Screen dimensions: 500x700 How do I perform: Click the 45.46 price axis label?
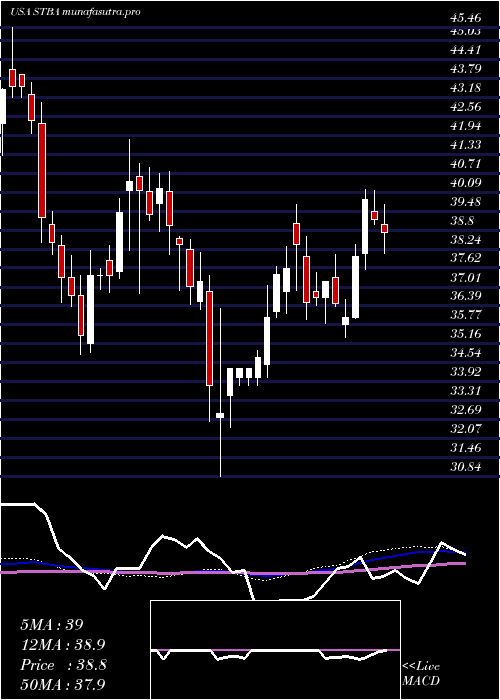click(466, 18)
